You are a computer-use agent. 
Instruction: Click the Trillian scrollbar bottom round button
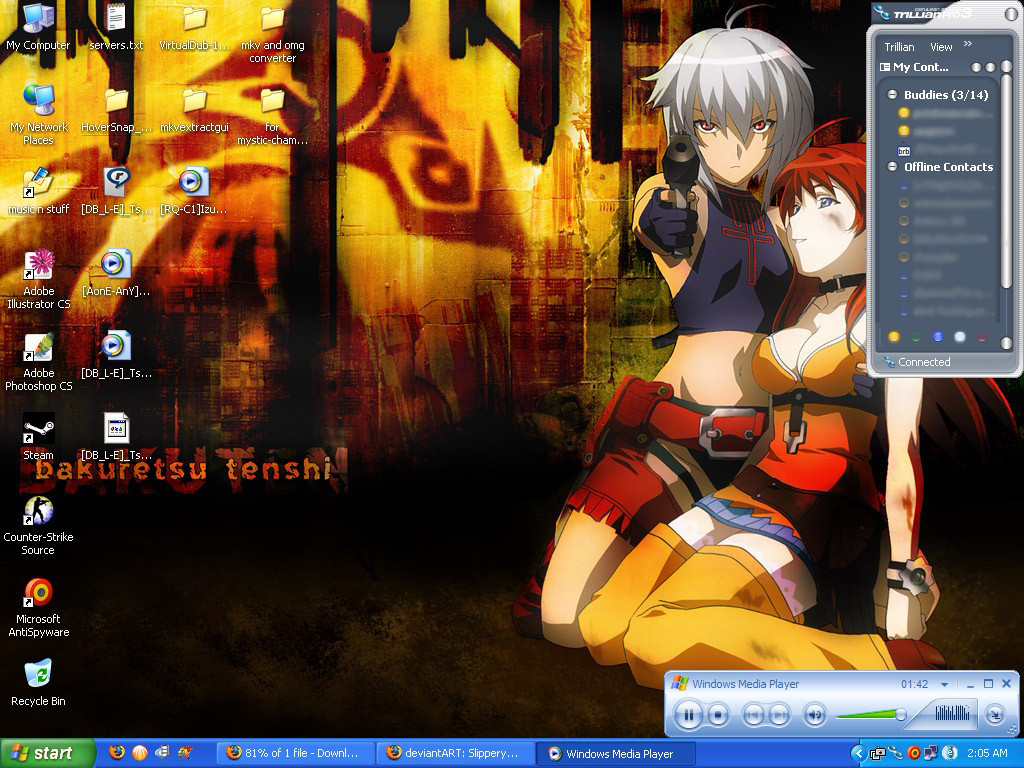(1006, 343)
